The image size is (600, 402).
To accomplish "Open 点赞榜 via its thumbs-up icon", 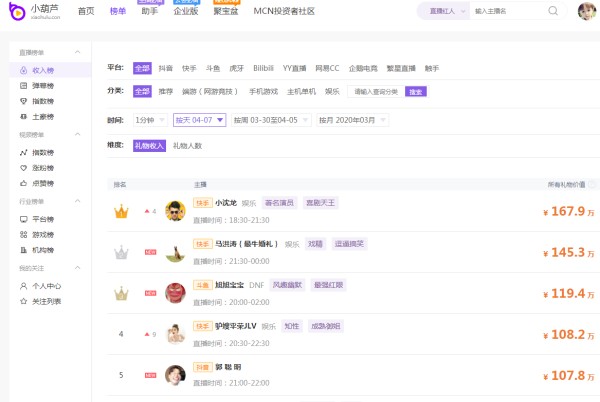I will click(23, 184).
